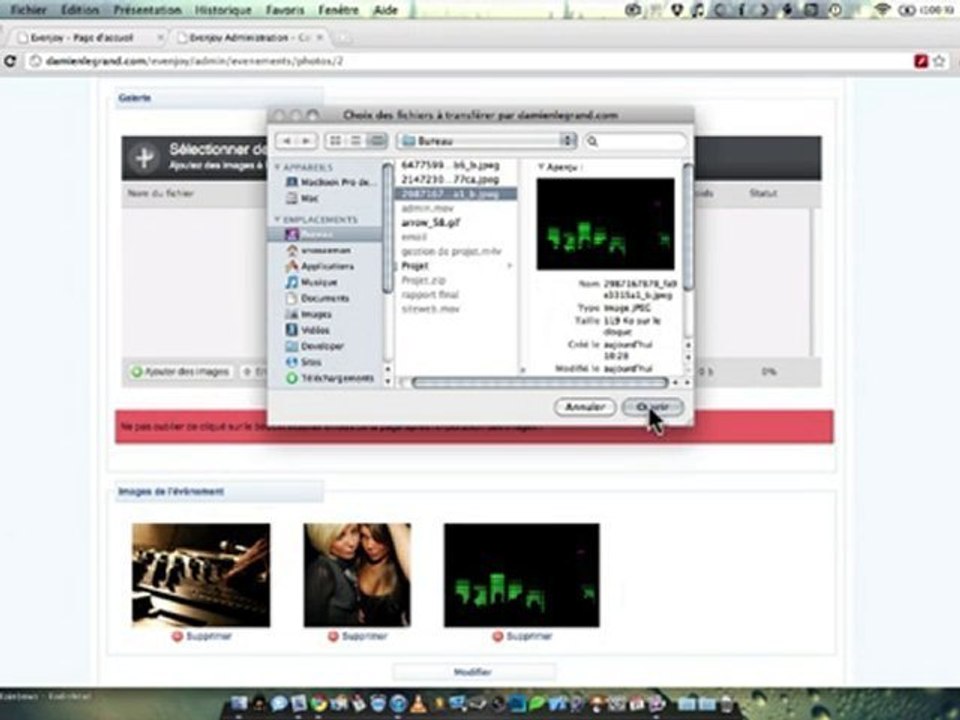
Task: Open the two women photo thumbnail
Action: 357,575
